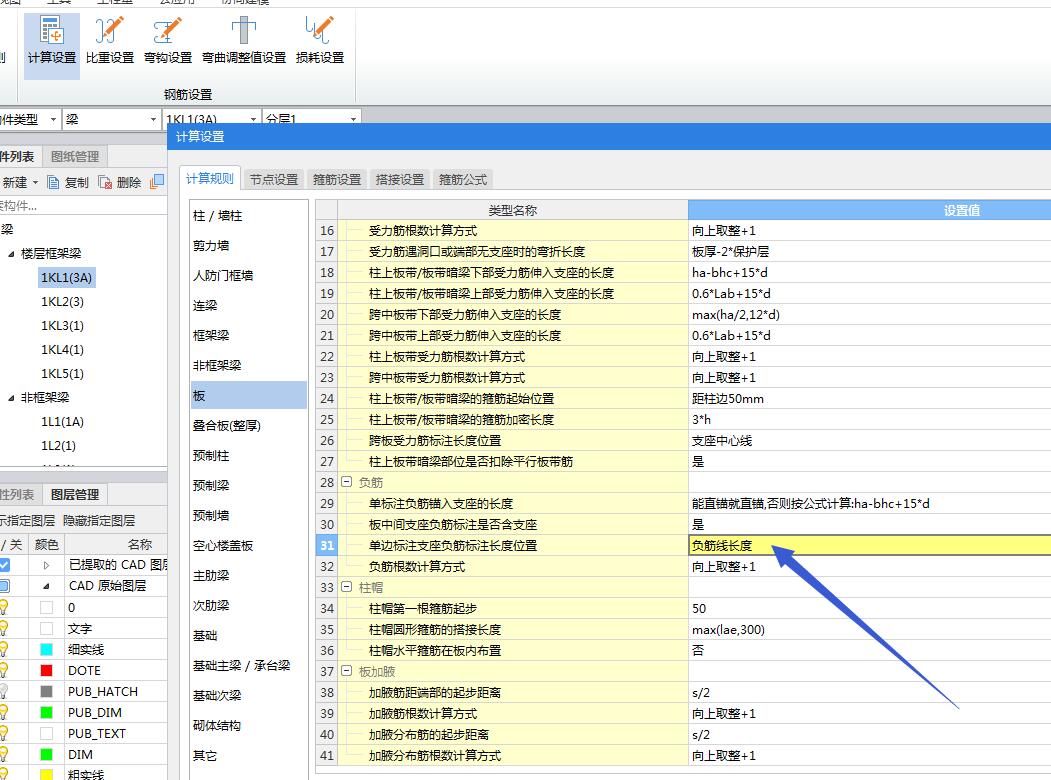
Task: Open the 梁 component type dropdown
Action: pos(153,119)
